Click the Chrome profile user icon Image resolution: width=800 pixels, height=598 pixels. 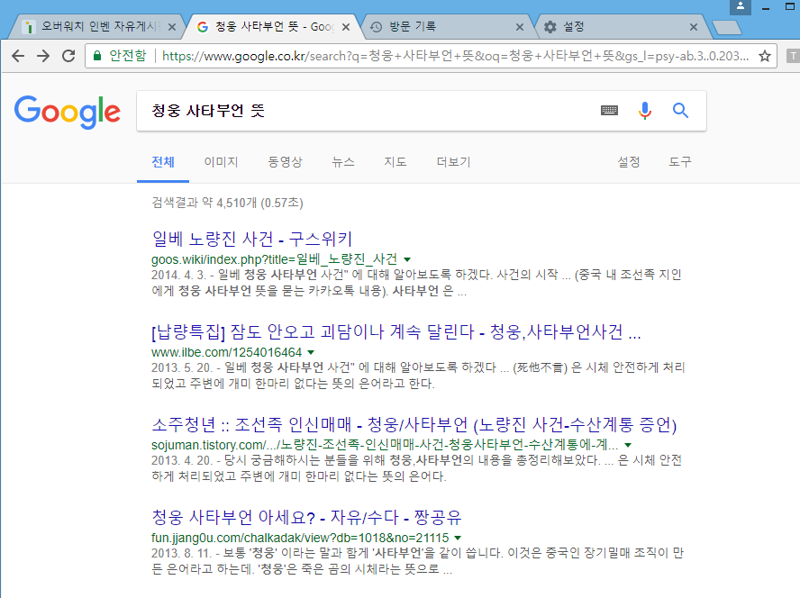click(x=740, y=7)
